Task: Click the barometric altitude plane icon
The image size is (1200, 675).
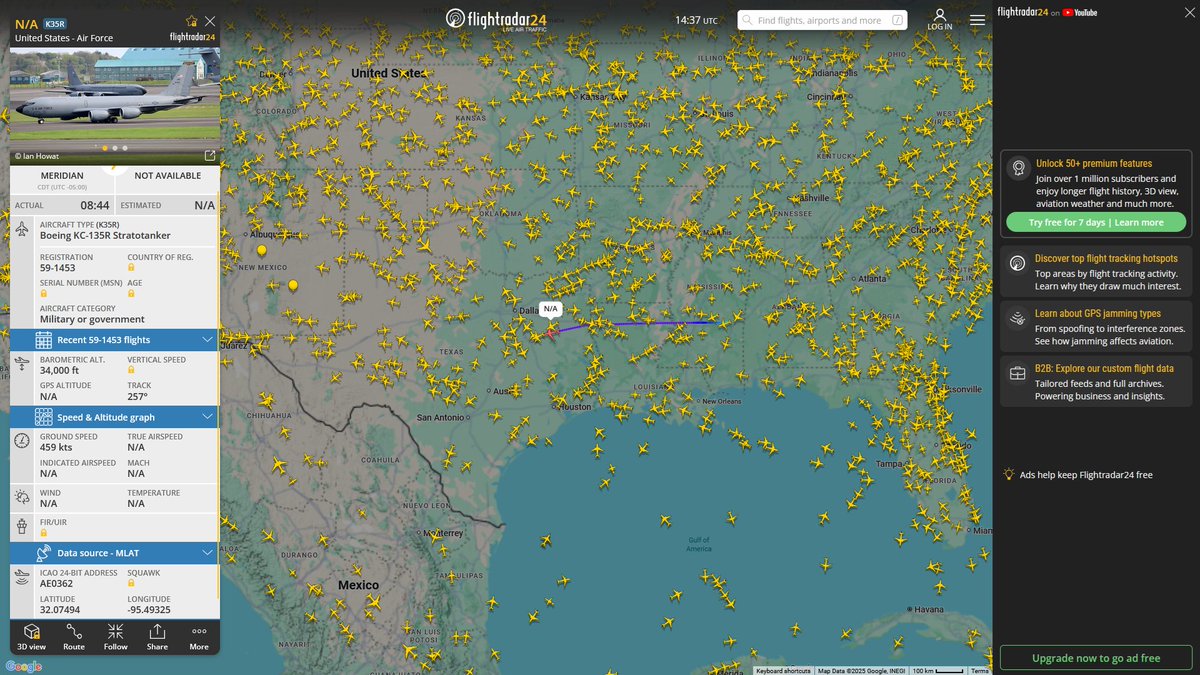Action: pos(23,365)
